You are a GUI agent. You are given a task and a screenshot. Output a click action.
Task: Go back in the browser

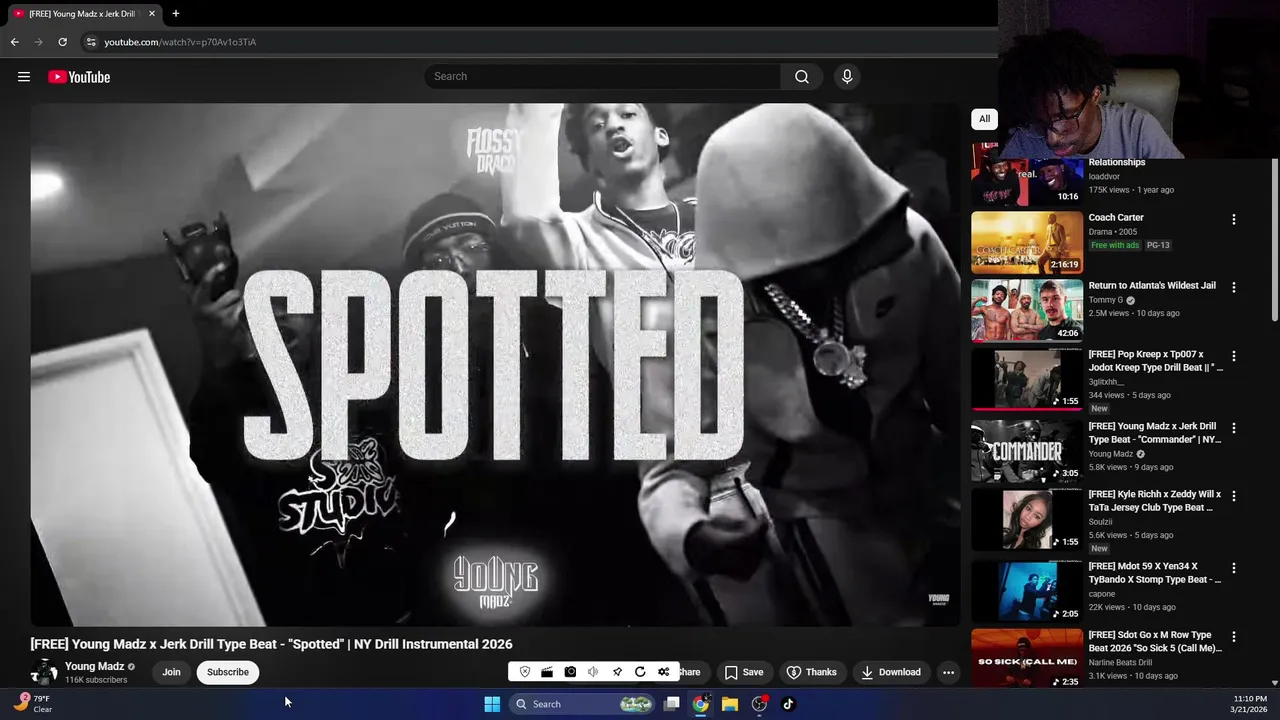[x=15, y=42]
